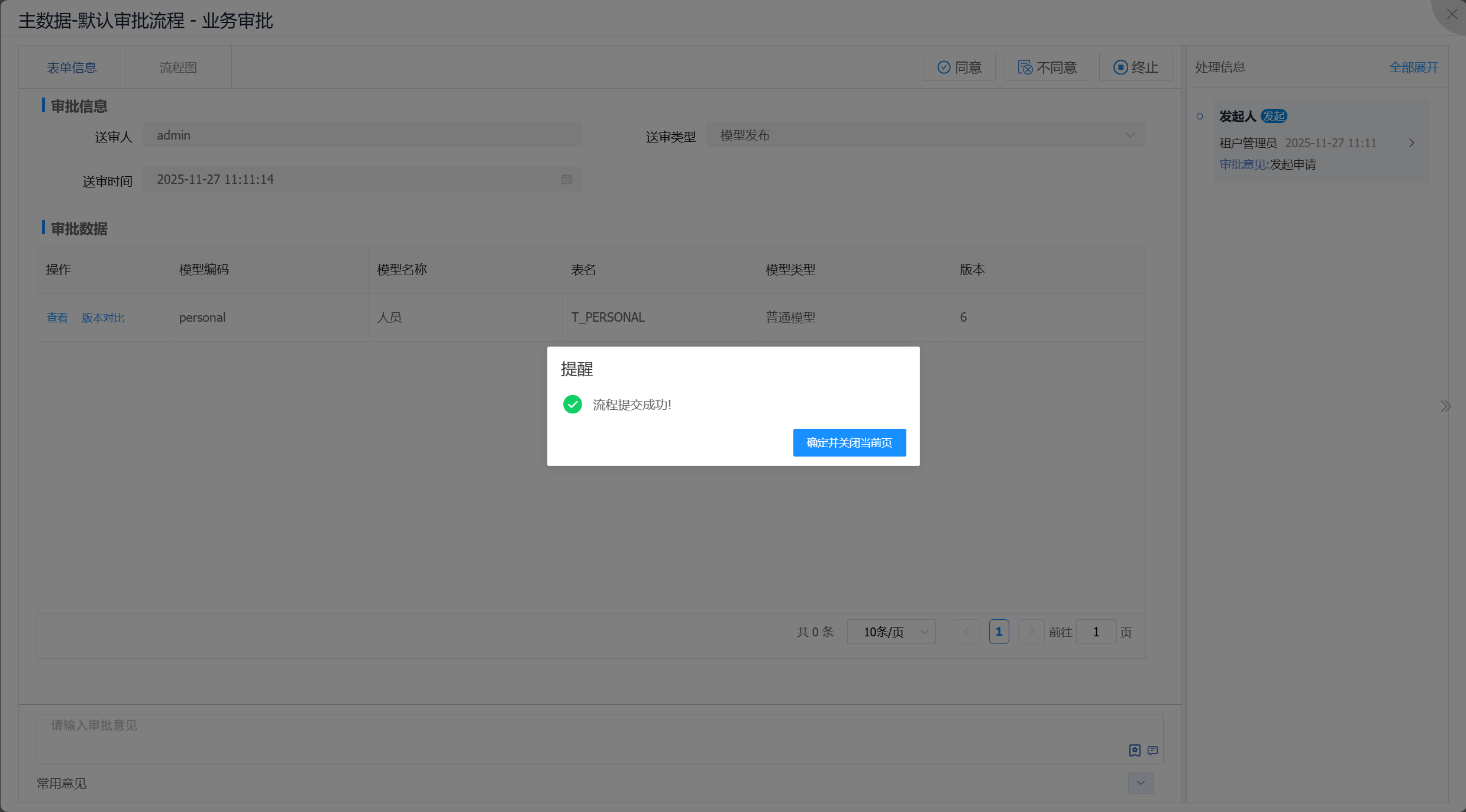The image size is (1466, 812).
Task: Switch to the 流程图 tab
Action: point(178,67)
